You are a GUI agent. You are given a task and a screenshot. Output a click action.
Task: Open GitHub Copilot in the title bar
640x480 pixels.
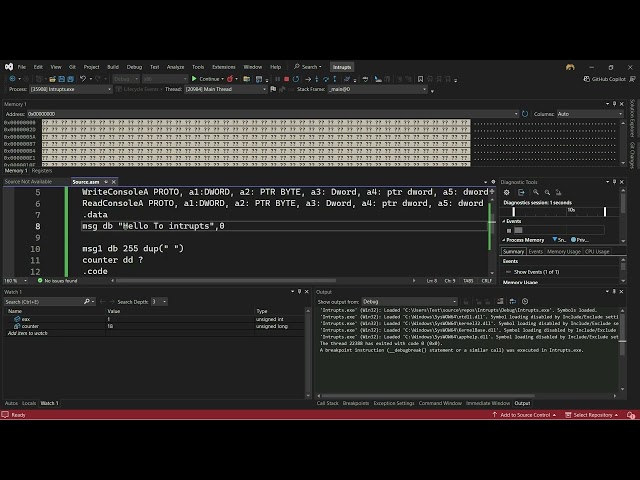pos(604,79)
